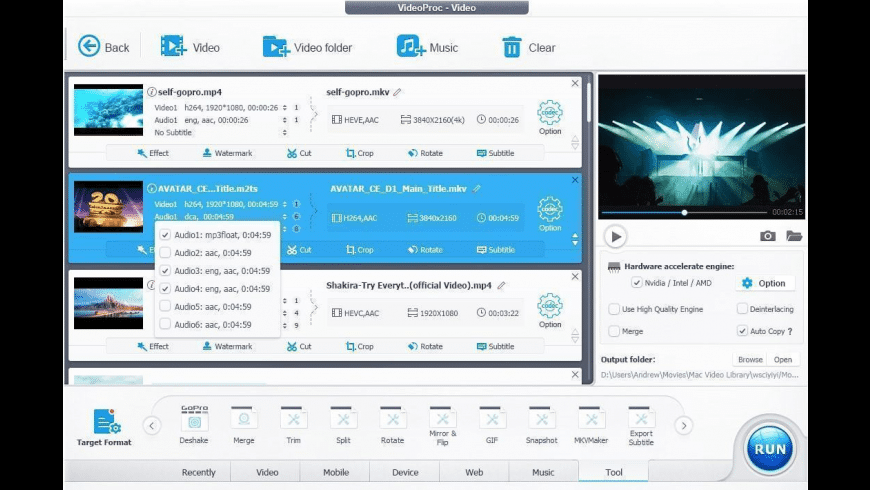Image resolution: width=870 pixels, height=490 pixels.
Task: Open the Export Subtitle tool
Action: [641, 426]
